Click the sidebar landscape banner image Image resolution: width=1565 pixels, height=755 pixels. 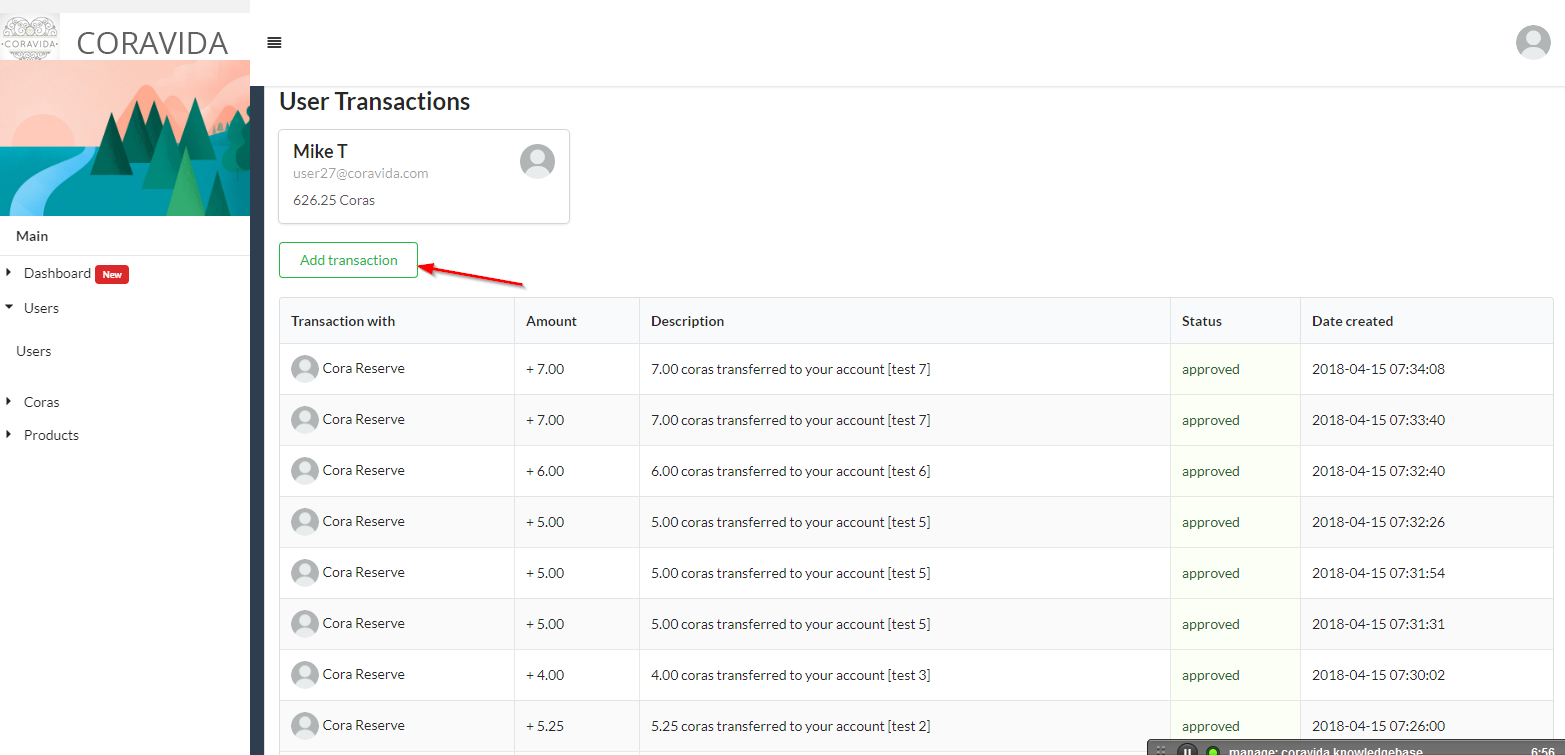[x=125, y=138]
